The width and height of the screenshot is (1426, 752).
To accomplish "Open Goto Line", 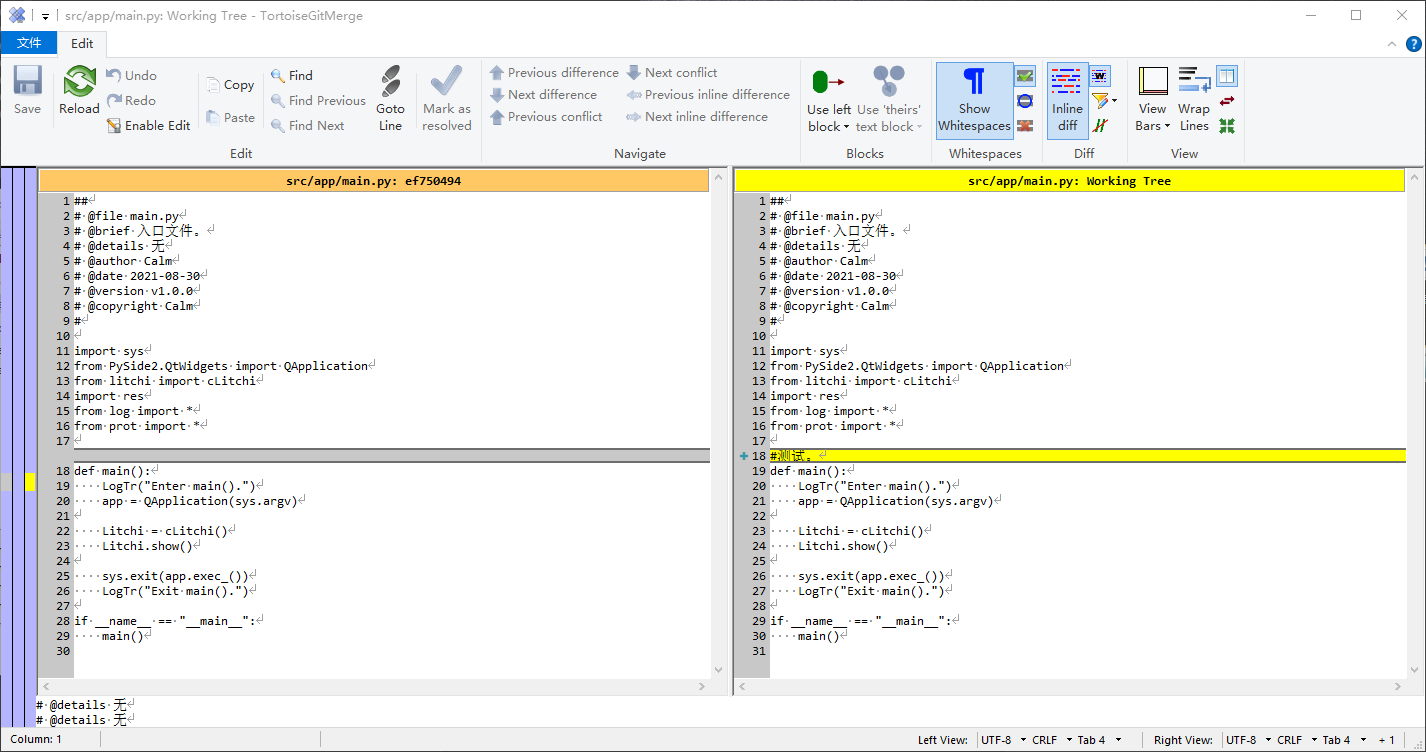I will tap(390, 99).
